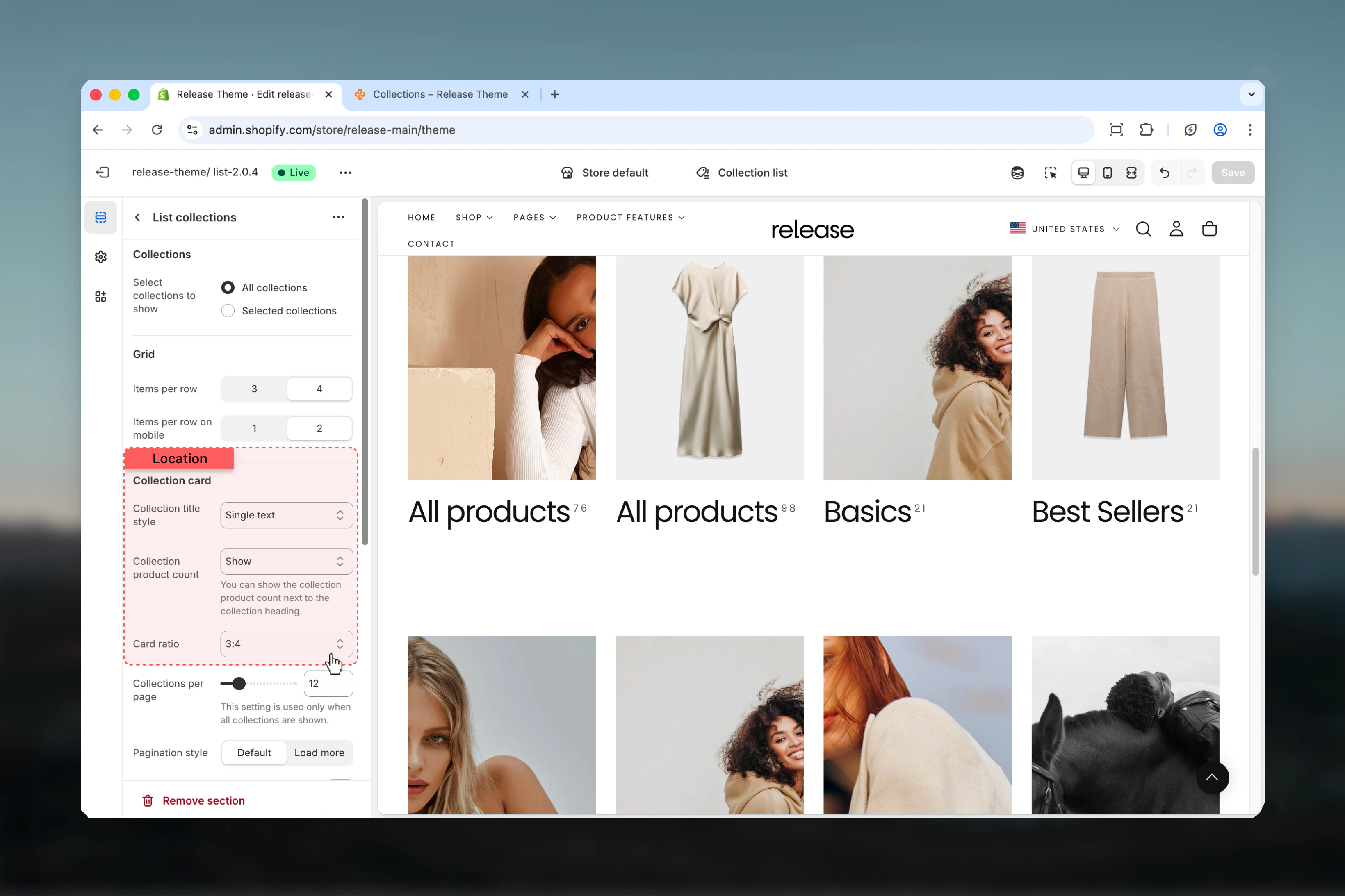Image resolution: width=1345 pixels, height=896 pixels.
Task: Expand the PRODUCT FEATURES menu in the preview
Action: 631,218
